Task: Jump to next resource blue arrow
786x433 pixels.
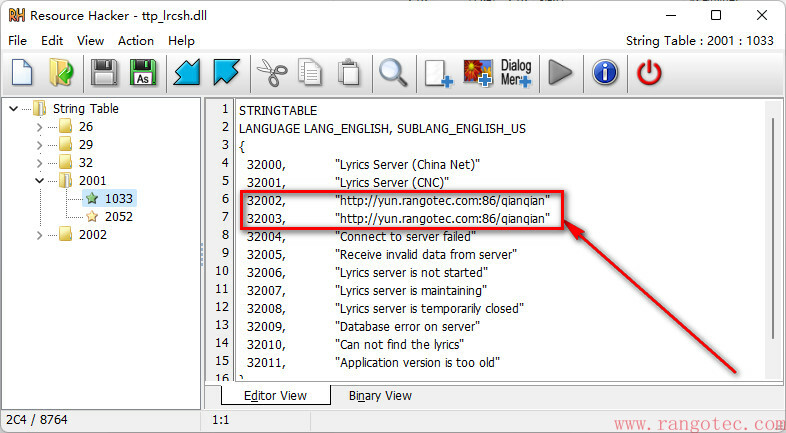Action: point(226,73)
